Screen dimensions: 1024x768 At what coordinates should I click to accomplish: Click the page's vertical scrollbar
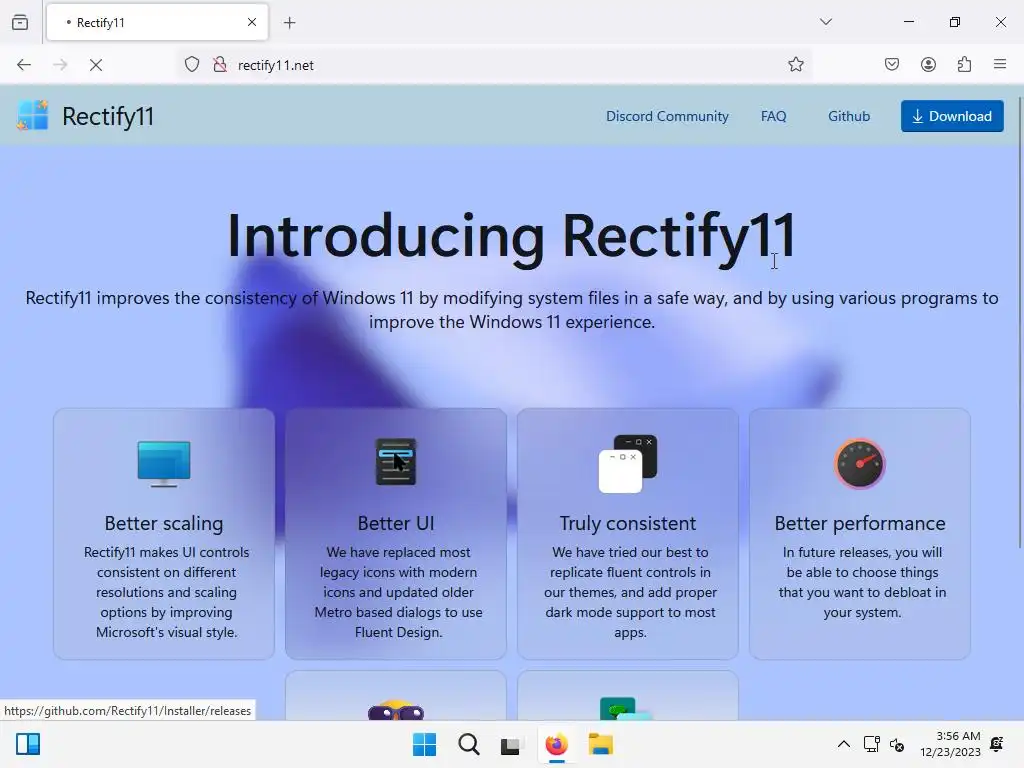click(1019, 322)
